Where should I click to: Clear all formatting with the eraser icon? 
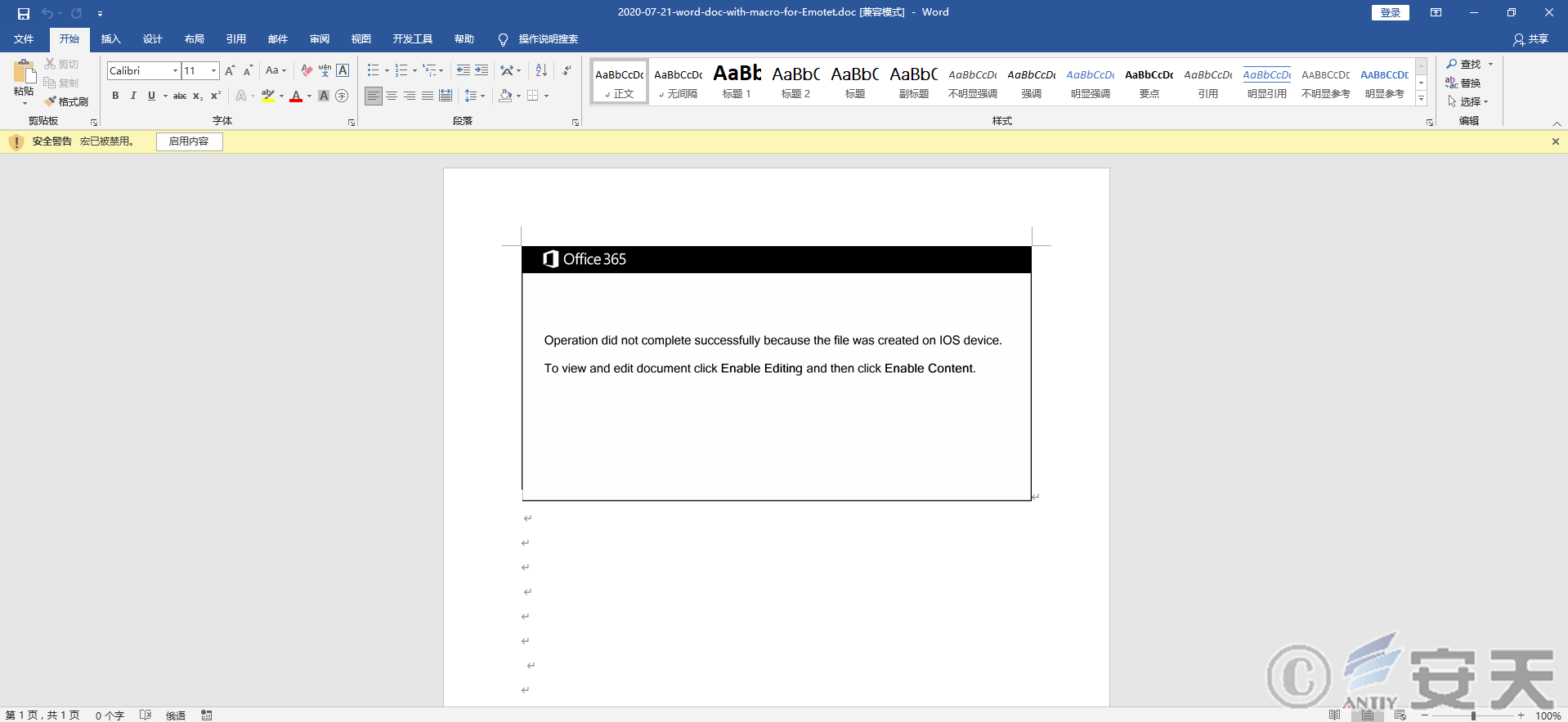pyautogui.click(x=307, y=71)
